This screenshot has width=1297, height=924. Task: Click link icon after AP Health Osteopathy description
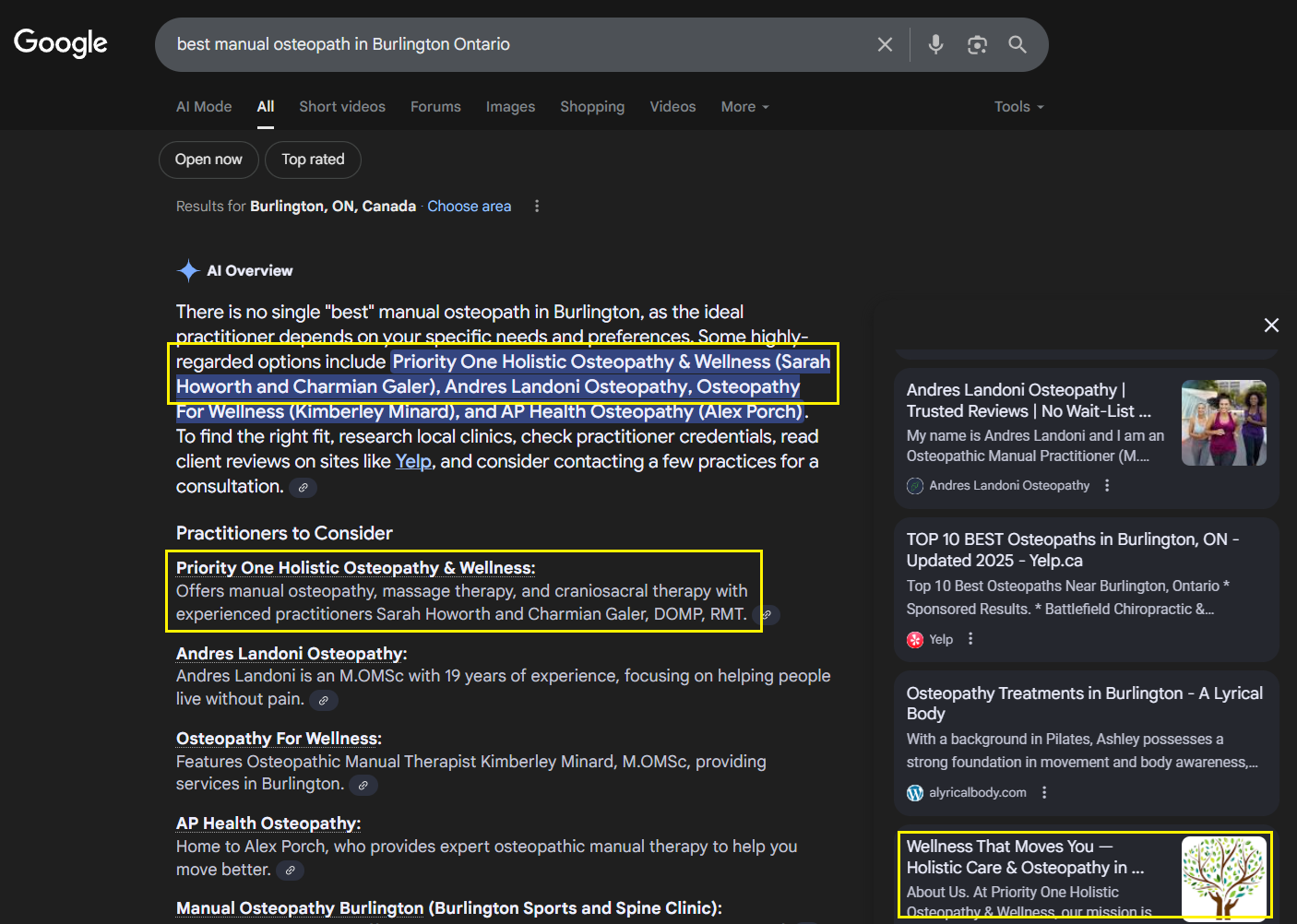(x=290, y=871)
